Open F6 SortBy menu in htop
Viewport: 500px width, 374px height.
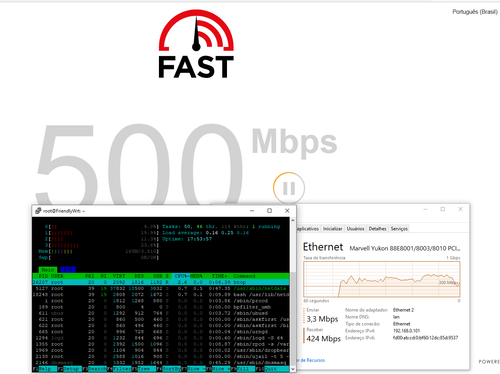click(169, 369)
